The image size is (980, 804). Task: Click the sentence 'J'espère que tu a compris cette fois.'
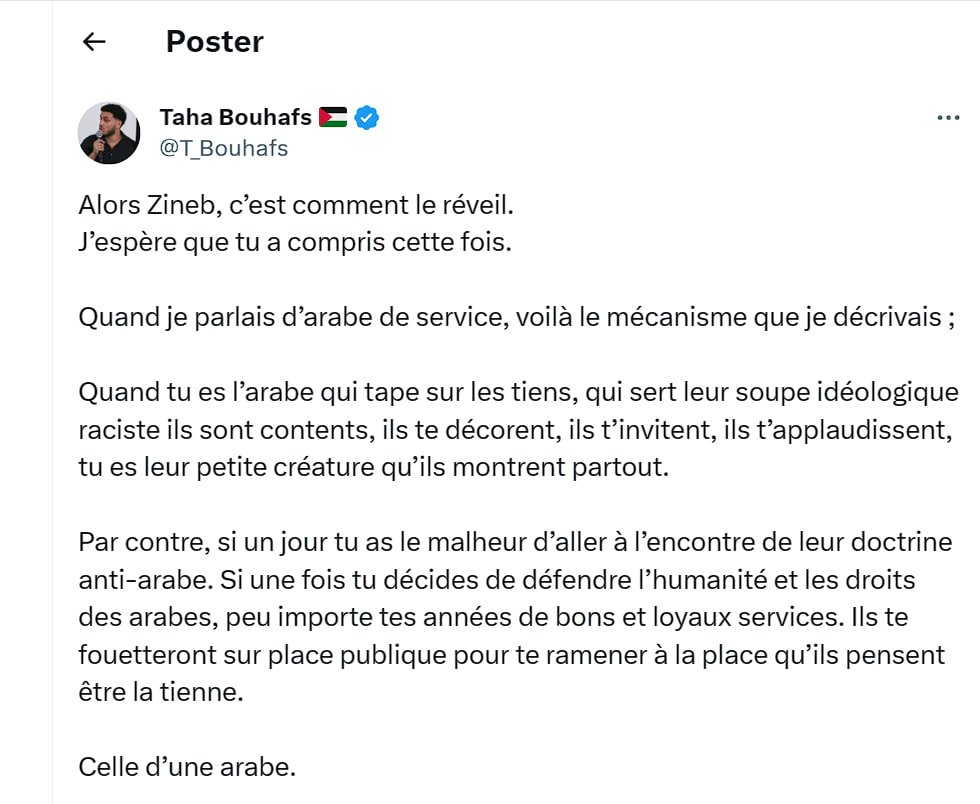(x=295, y=243)
